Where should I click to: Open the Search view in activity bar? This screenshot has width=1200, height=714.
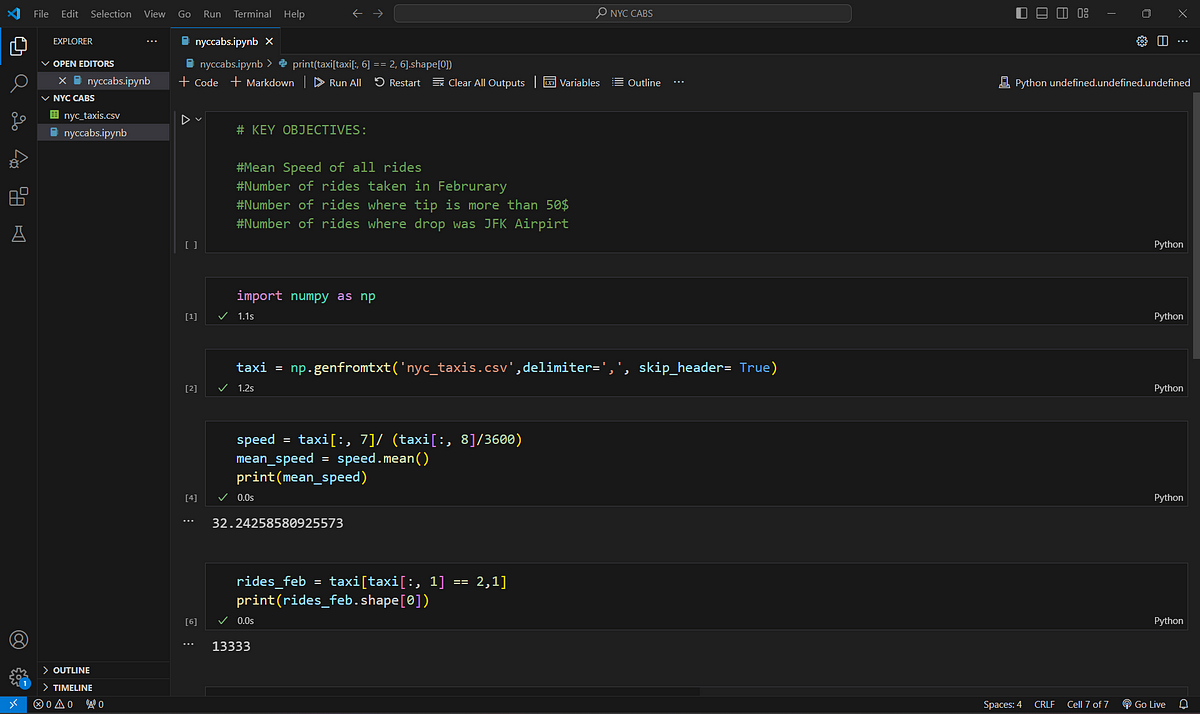click(x=18, y=84)
